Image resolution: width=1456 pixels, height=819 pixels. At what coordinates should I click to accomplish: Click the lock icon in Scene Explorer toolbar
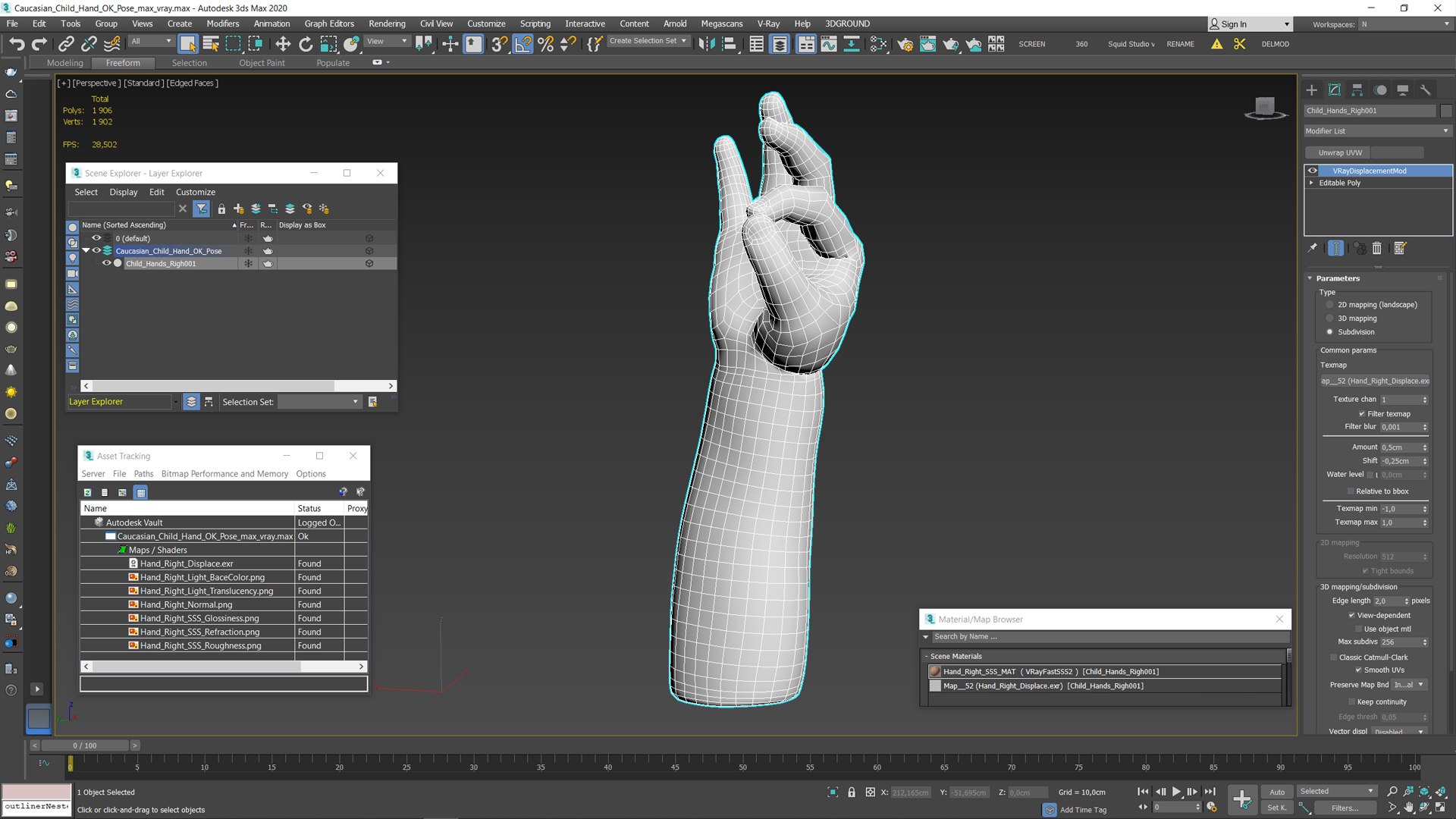pyautogui.click(x=221, y=209)
